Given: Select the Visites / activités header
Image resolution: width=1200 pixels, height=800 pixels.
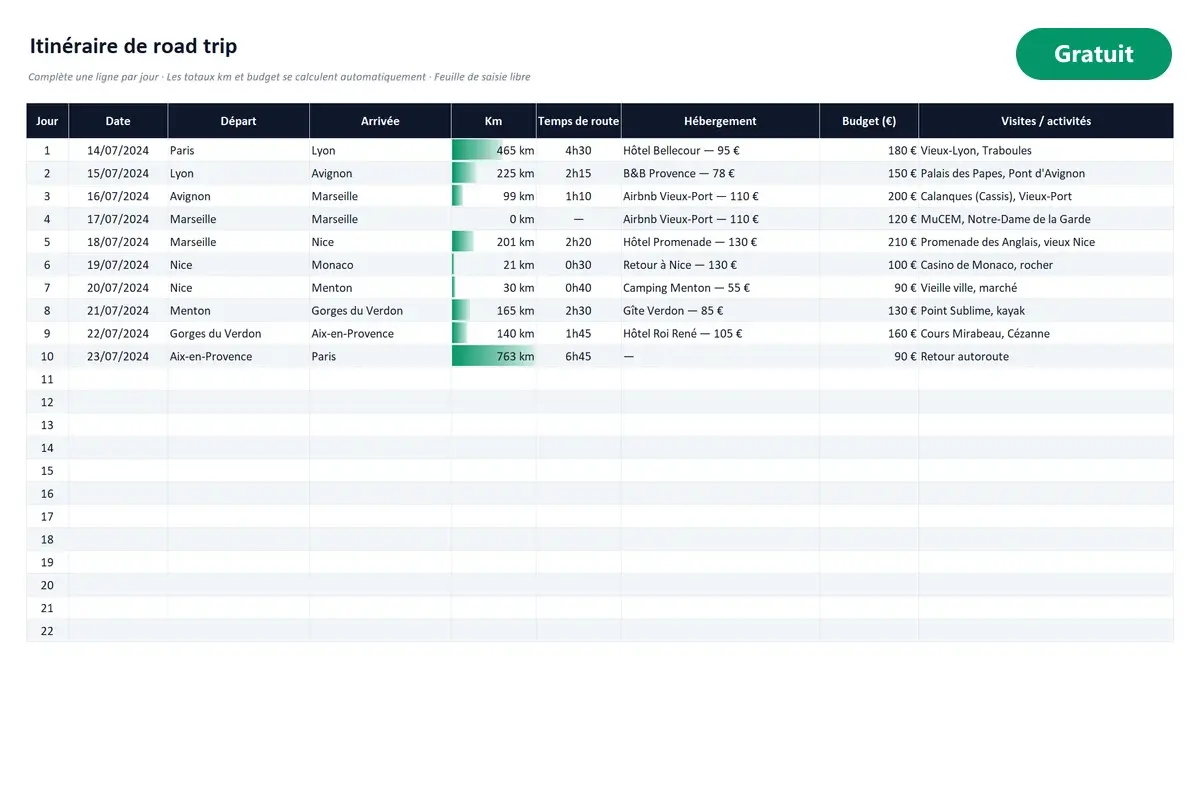Looking at the screenshot, I should 1046,121.
